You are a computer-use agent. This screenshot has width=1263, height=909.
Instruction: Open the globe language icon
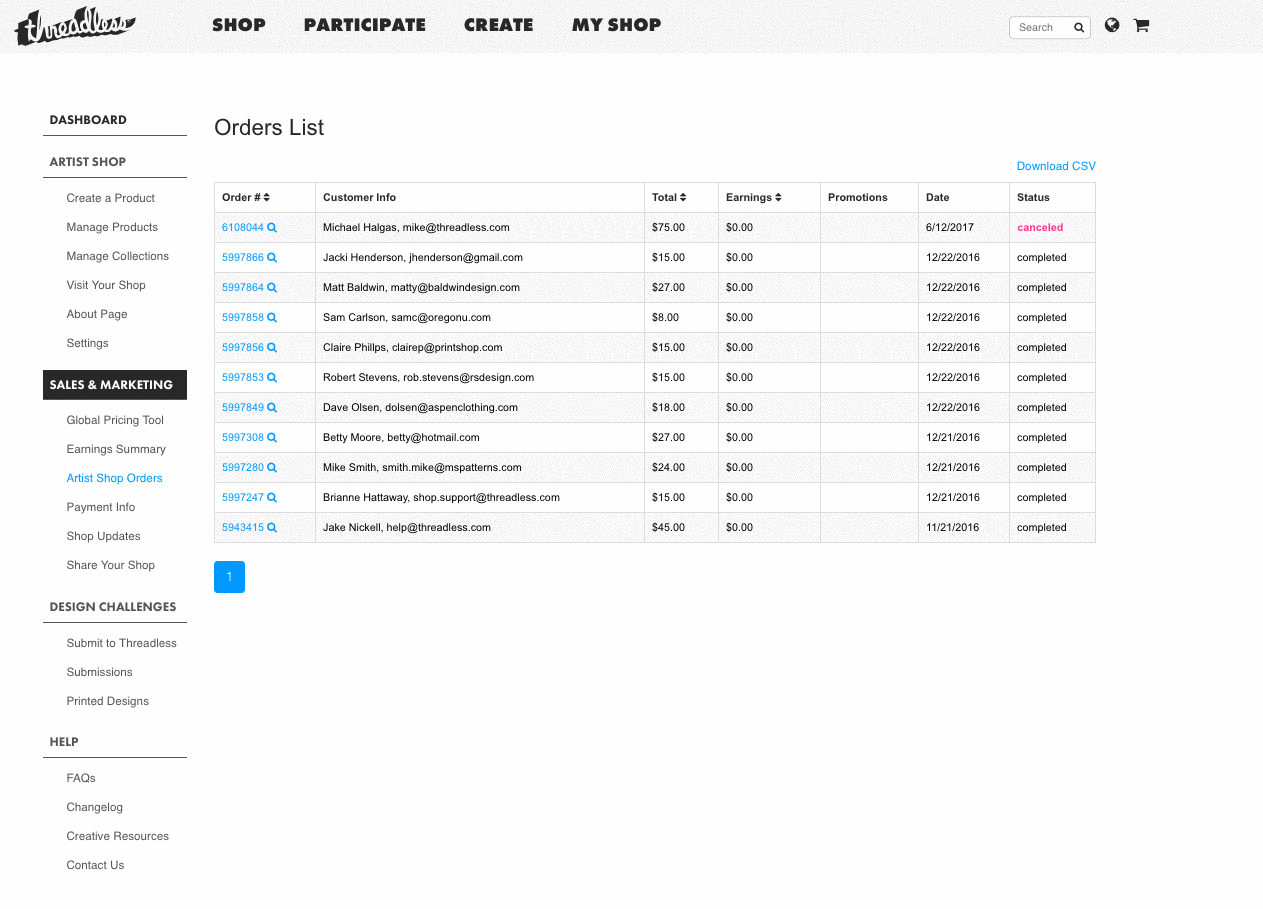point(1112,25)
